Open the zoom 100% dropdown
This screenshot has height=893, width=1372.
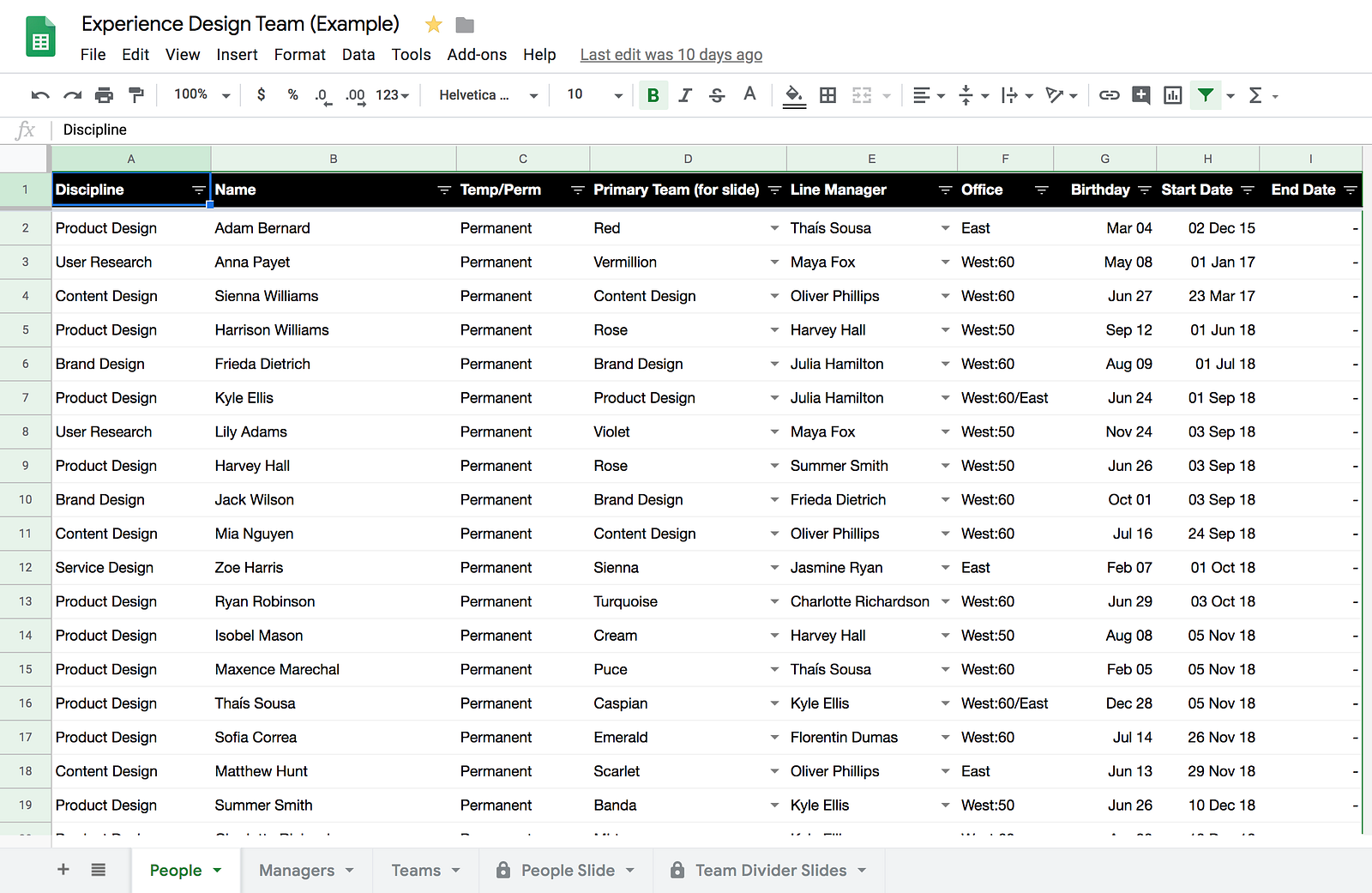(x=202, y=94)
